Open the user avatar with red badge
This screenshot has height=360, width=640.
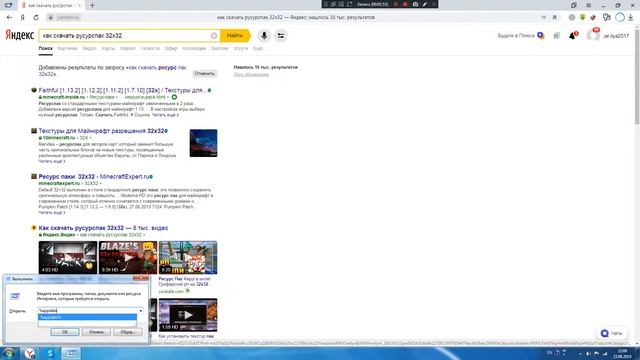click(x=593, y=35)
